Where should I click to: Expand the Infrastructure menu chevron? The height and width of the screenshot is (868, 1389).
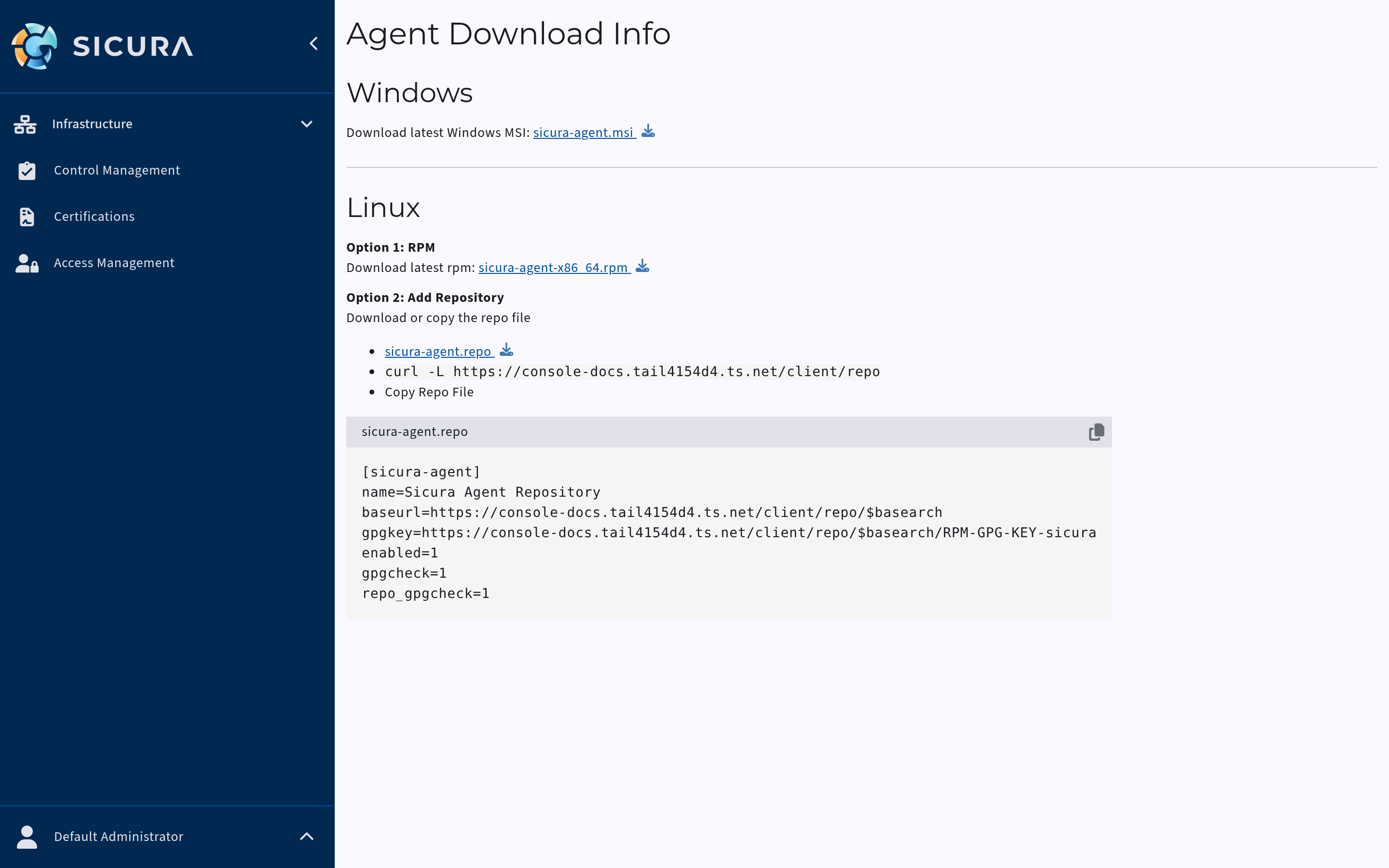coord(307,124)
